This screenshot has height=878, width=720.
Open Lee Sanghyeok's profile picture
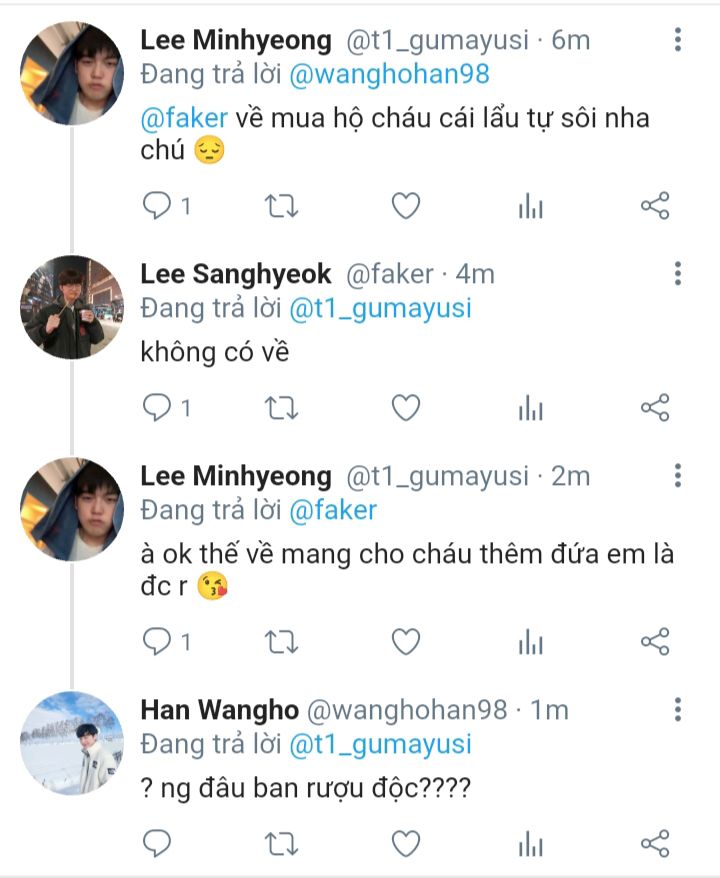coord(72,307)
